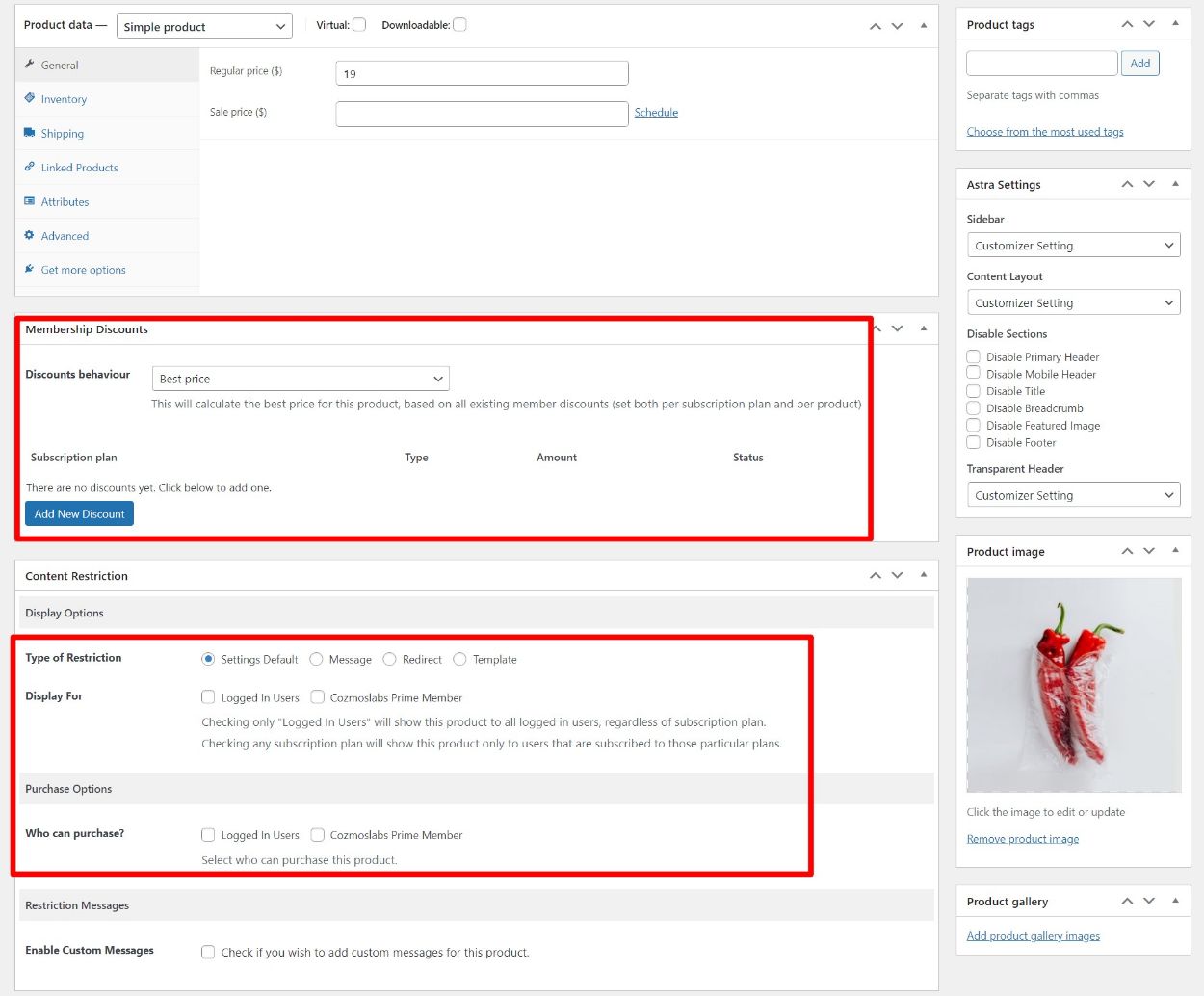Viewport: 1204px width, 996px height.
Task: Open the Inventory tab
Action: [x=107, y=99]
